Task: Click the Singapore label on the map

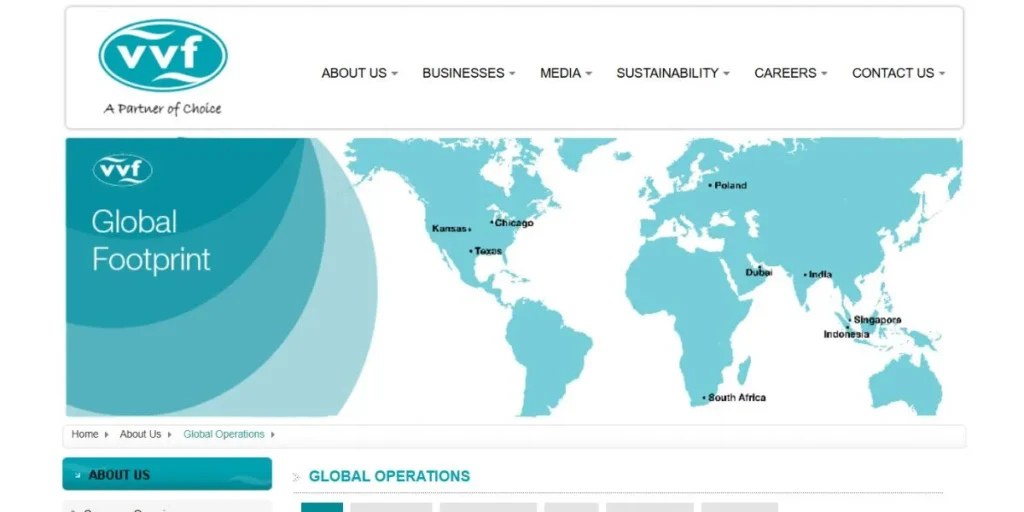Action: click(877, 320)
